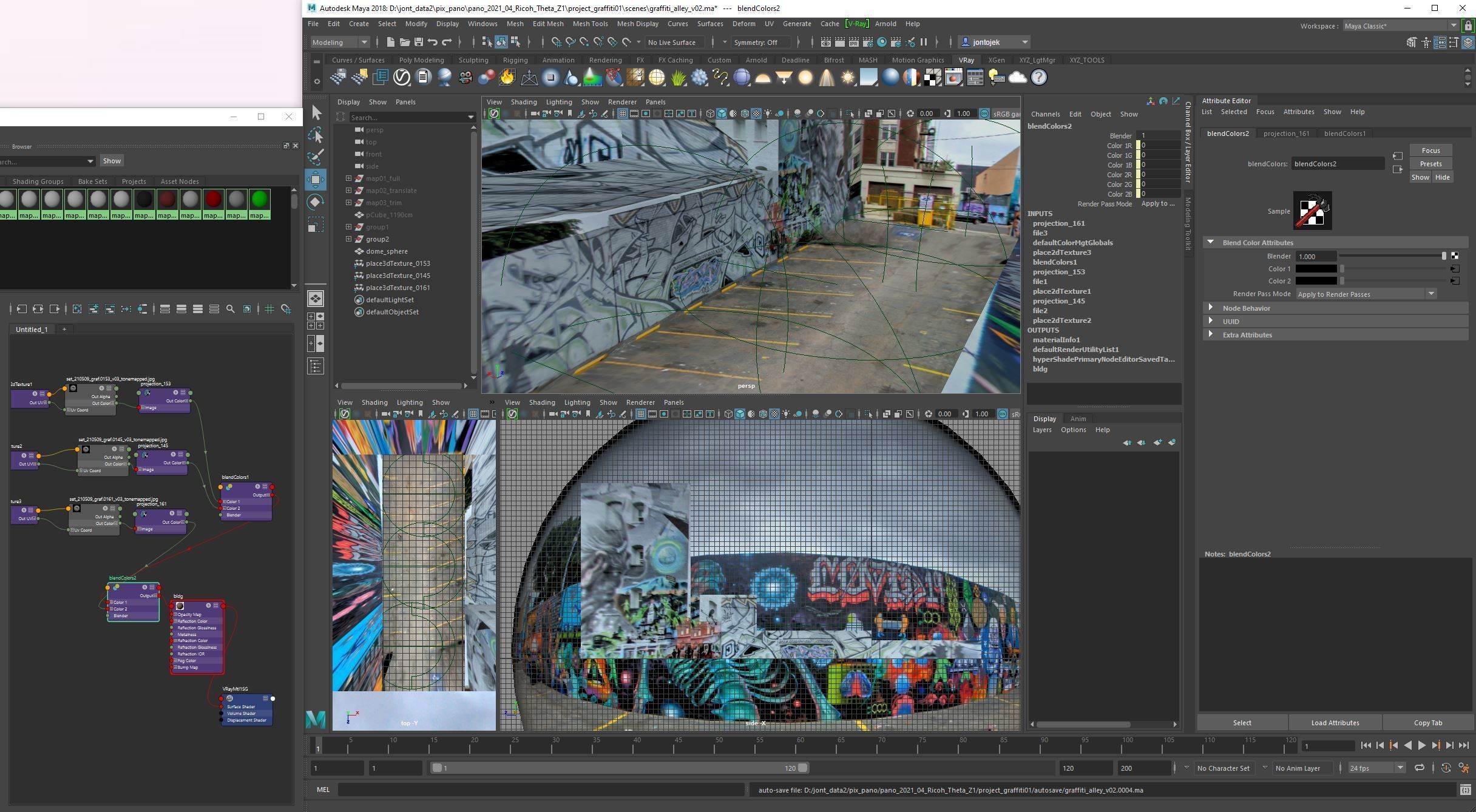Open the Mesh Tools menu
1476x812 pixels.
tap(590, 24)
